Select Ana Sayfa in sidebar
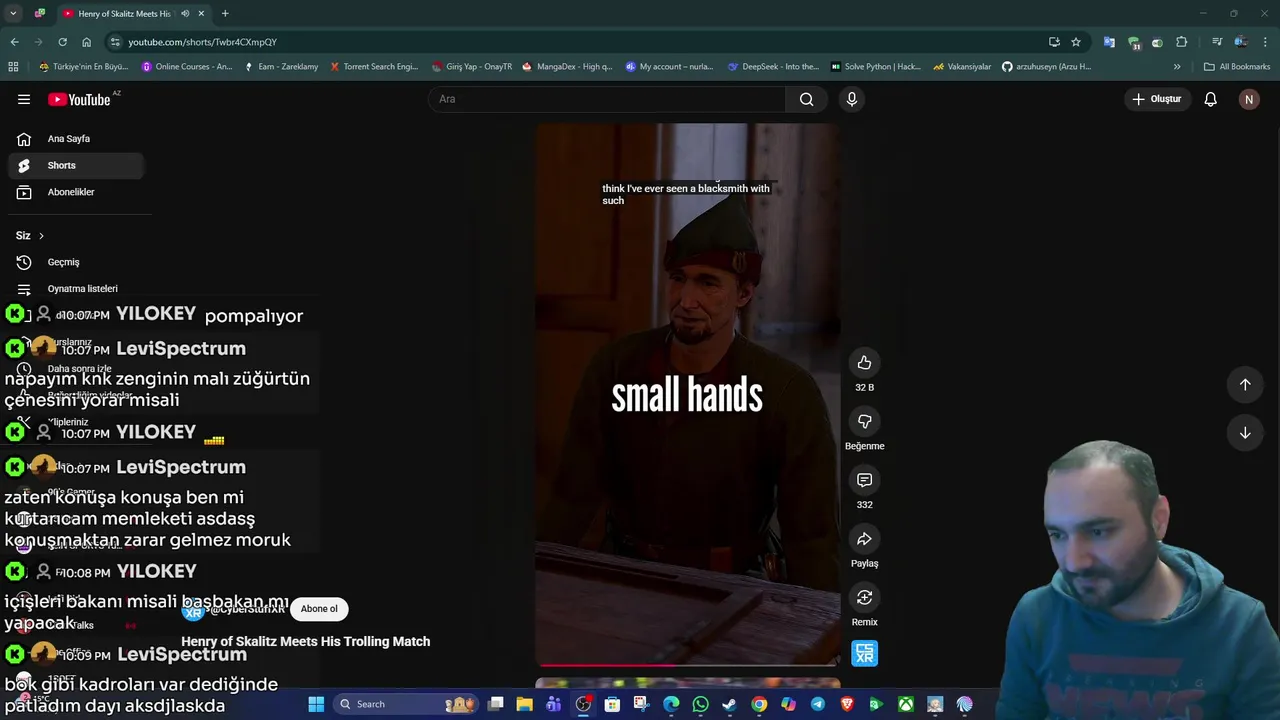The image size is (1280, 720). (x=75, y=139)
